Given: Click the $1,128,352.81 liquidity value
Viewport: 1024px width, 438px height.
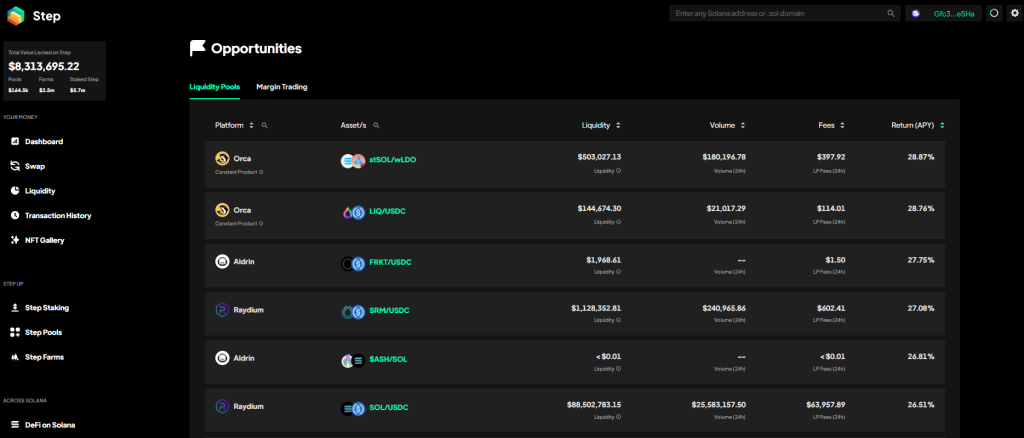Looking at the screenshot, I should 596,308.
